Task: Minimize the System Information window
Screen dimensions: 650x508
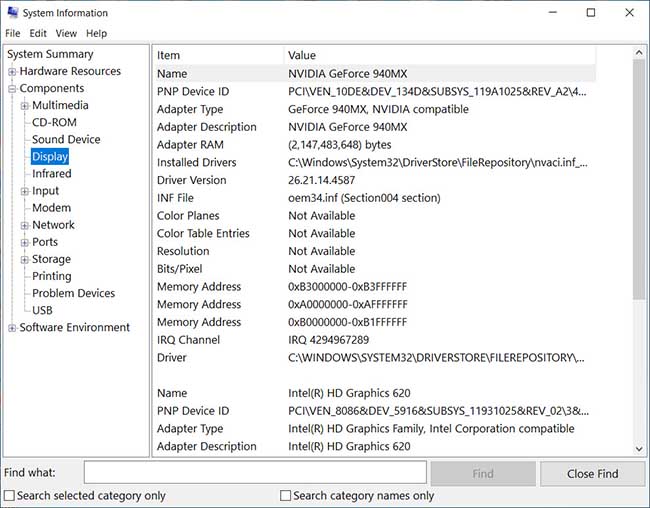Action: (553, 12)
